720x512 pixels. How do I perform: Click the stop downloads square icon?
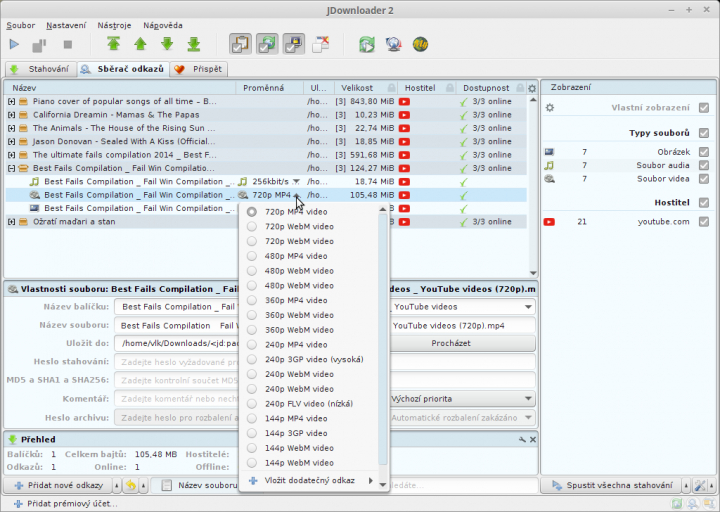tap(68, 45)
